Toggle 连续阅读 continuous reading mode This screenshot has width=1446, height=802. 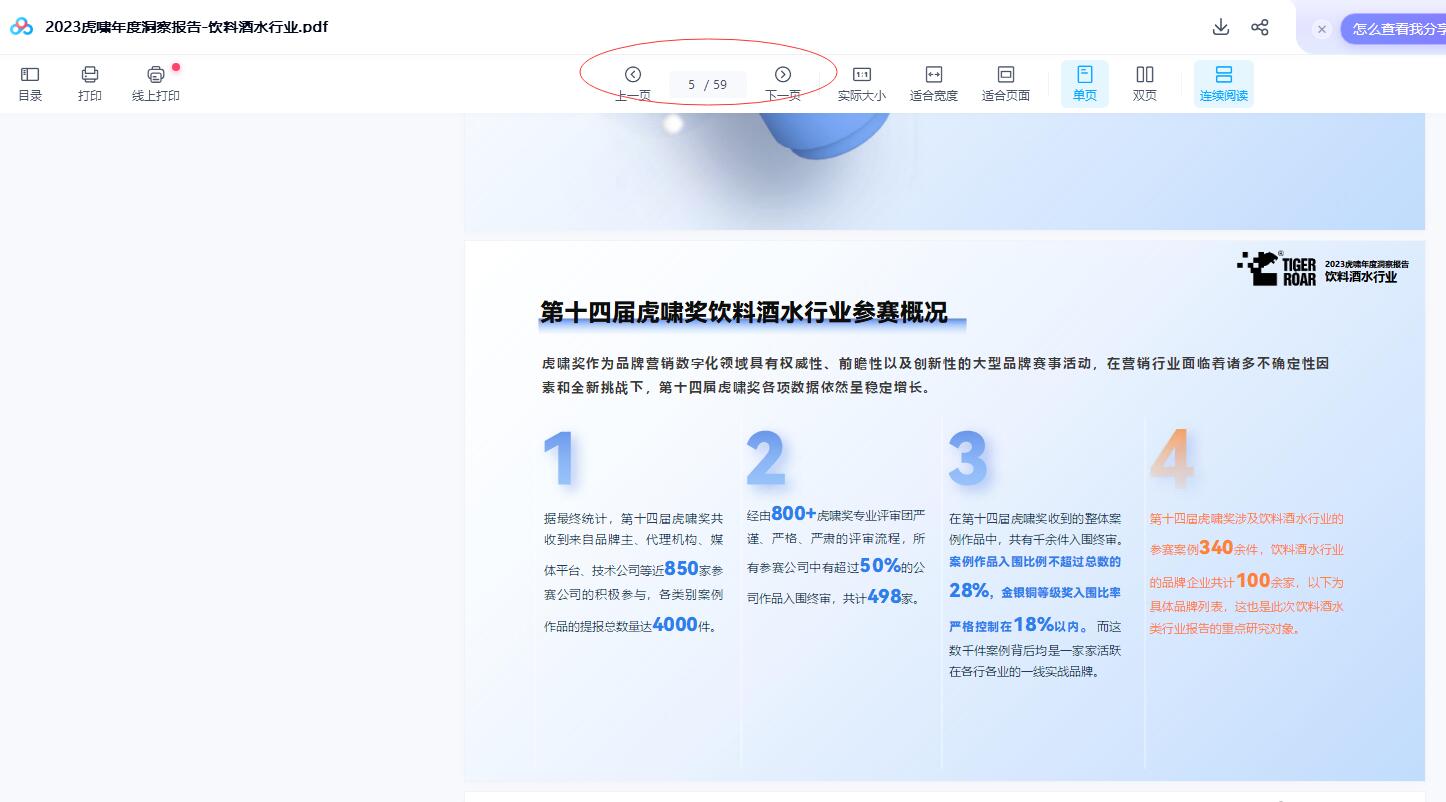1223,83
